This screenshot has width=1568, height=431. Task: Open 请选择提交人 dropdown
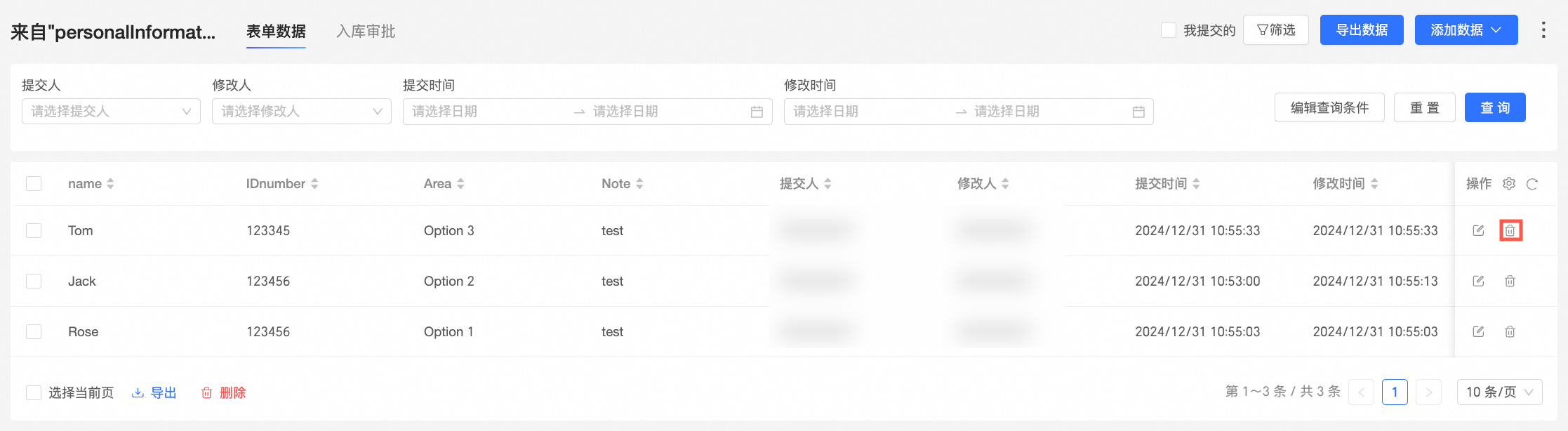111,111
